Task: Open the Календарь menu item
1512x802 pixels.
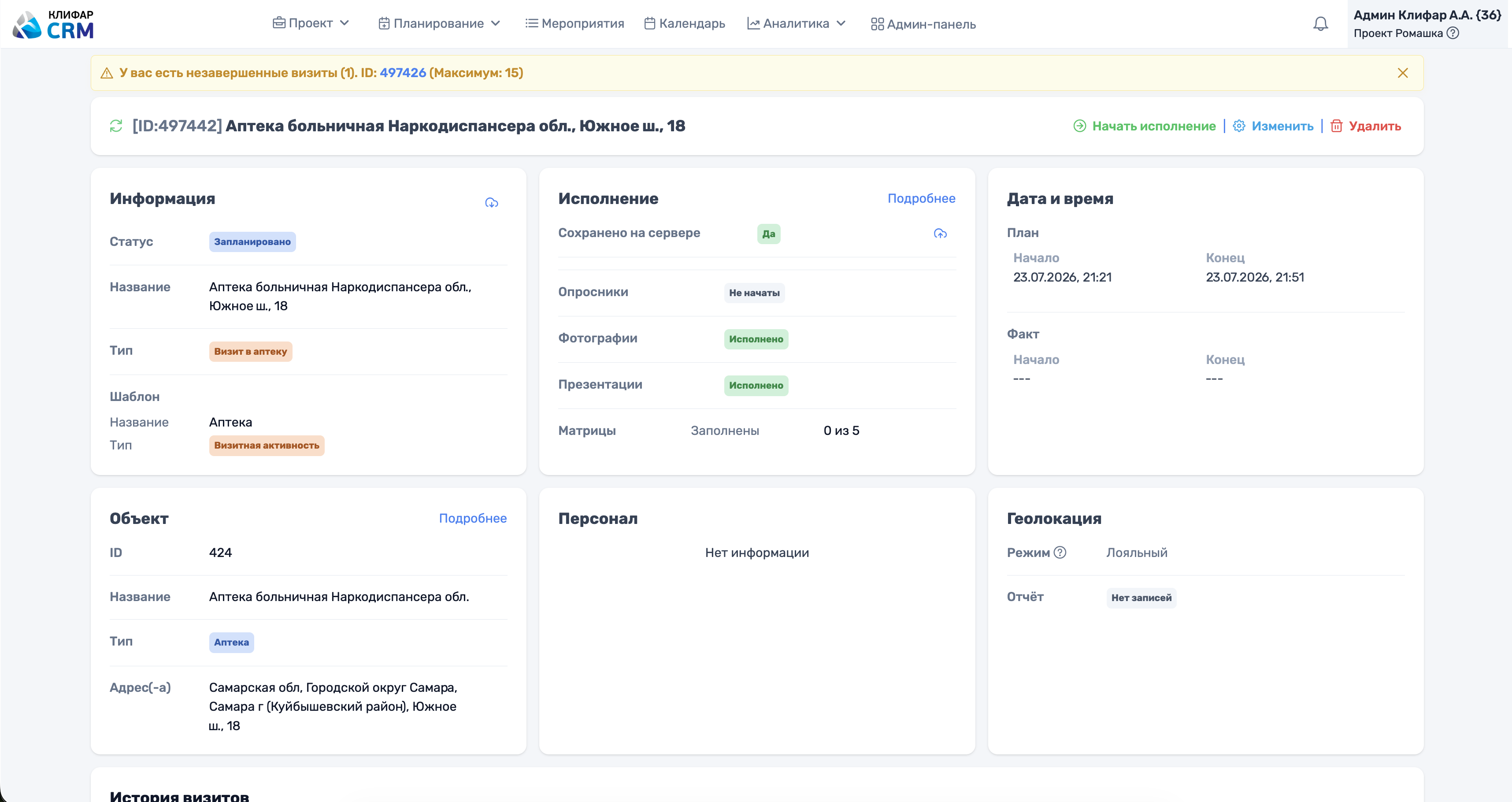Action: point(684,23)
